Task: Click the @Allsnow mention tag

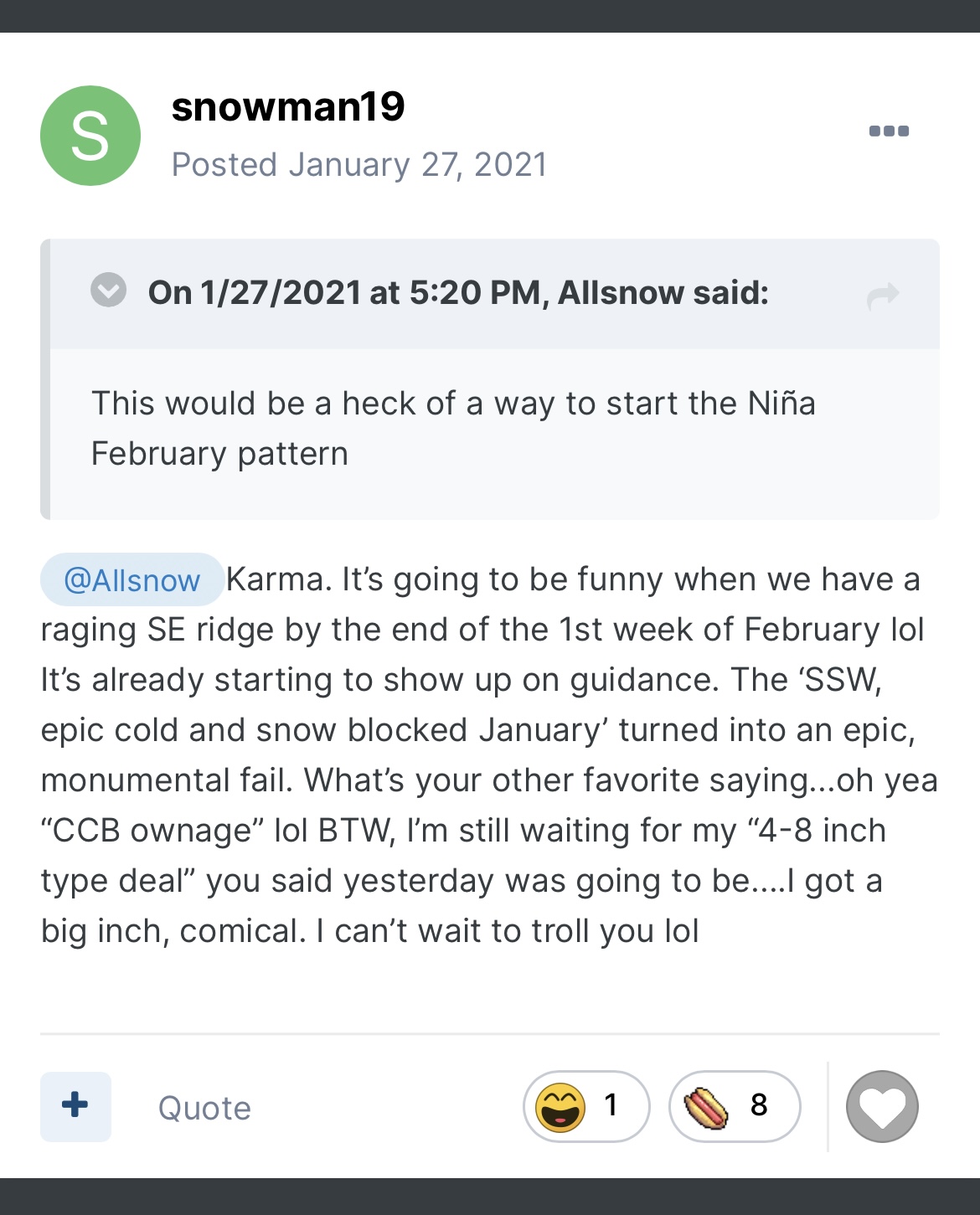Action: 132,579
